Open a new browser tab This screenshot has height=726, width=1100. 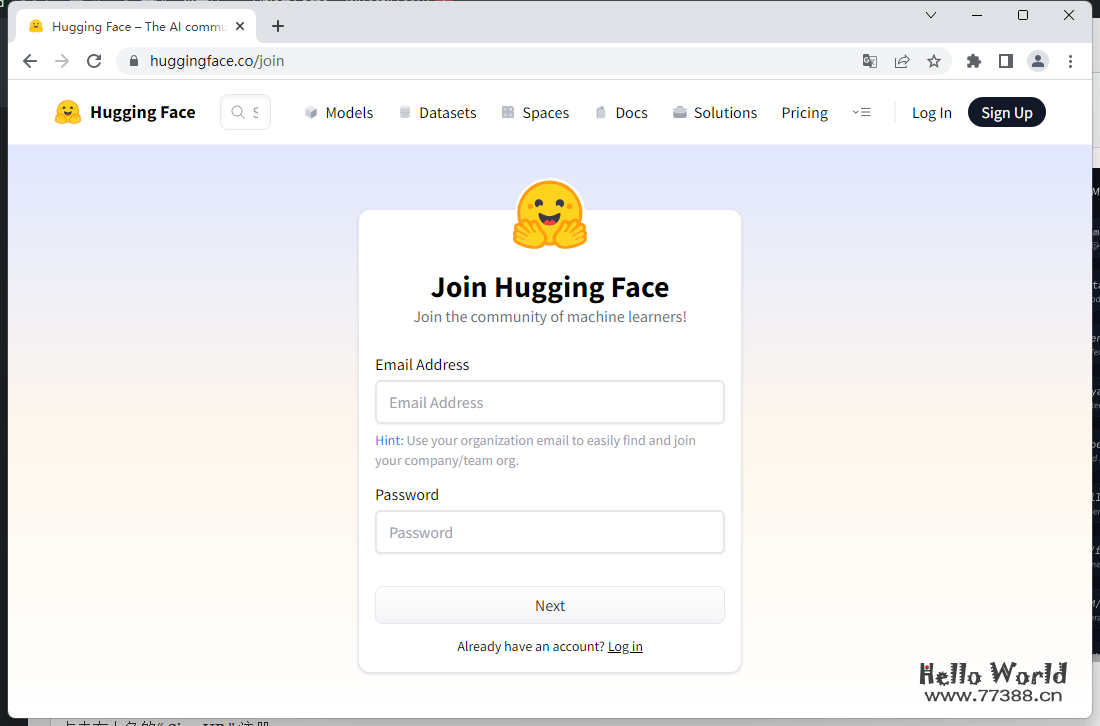coord(278,26)
